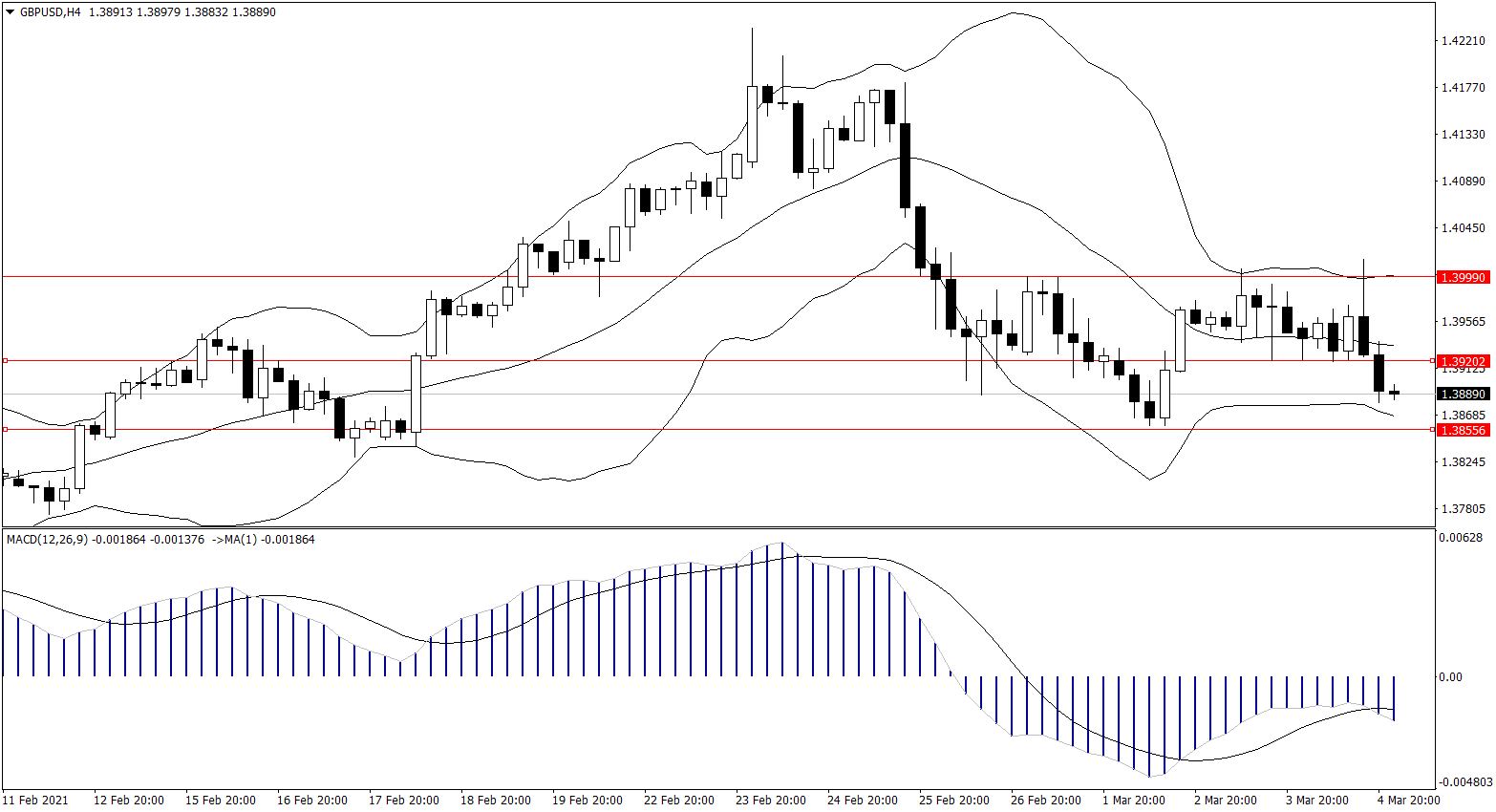Click the 23 Feb 20:00 date label
The height and width of the screenshot is (812, 1496).
tap(770, 800)
